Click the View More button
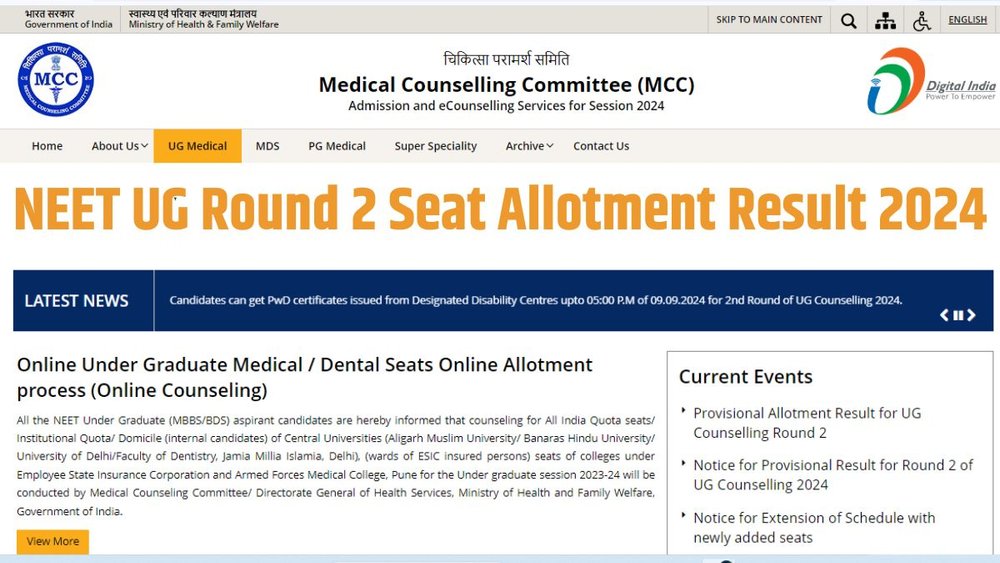 click(x=53, y=541)
